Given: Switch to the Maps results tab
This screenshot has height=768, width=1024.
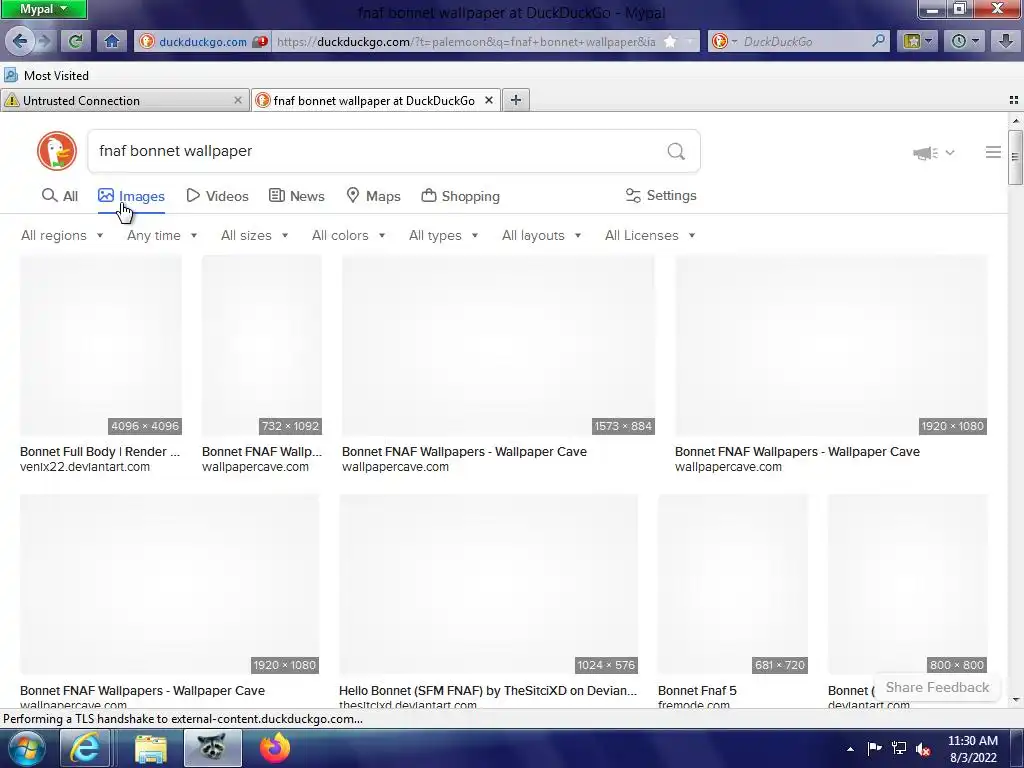Looking at the screenshot, I should tap(373, 196).
